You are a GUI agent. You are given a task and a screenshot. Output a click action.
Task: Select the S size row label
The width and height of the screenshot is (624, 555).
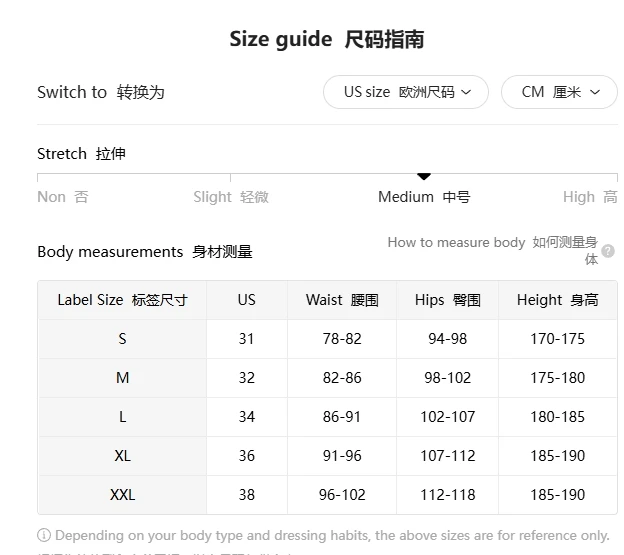tap(122, 339)
